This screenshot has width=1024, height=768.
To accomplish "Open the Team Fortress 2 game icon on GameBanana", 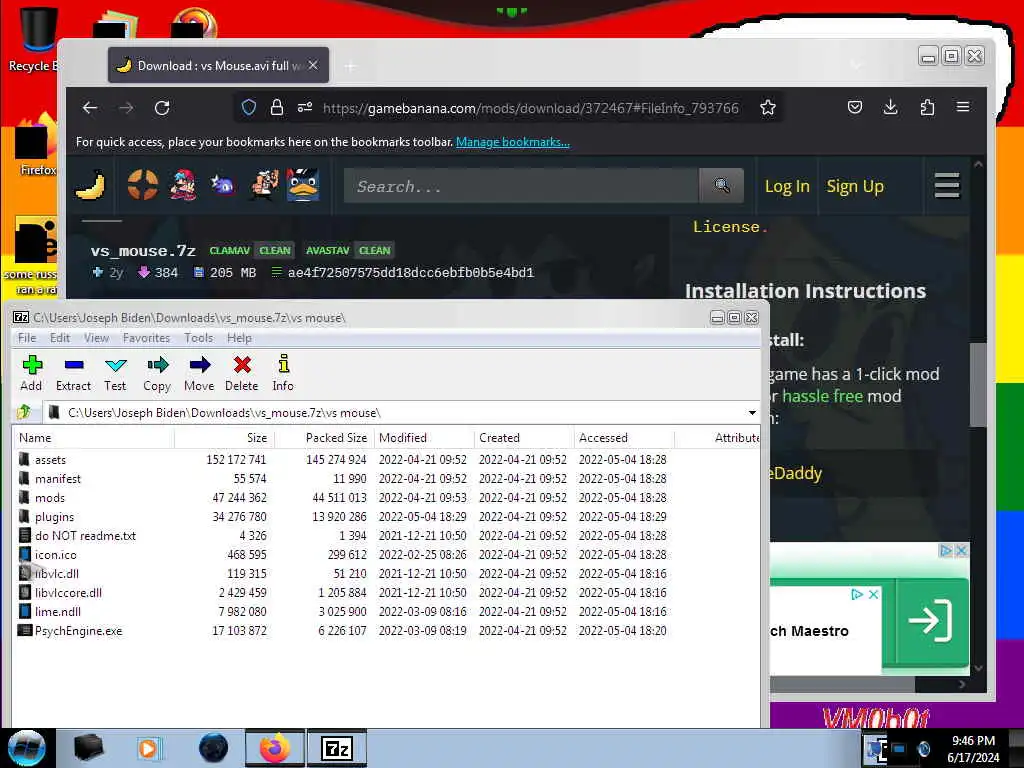I will [142, 185].
